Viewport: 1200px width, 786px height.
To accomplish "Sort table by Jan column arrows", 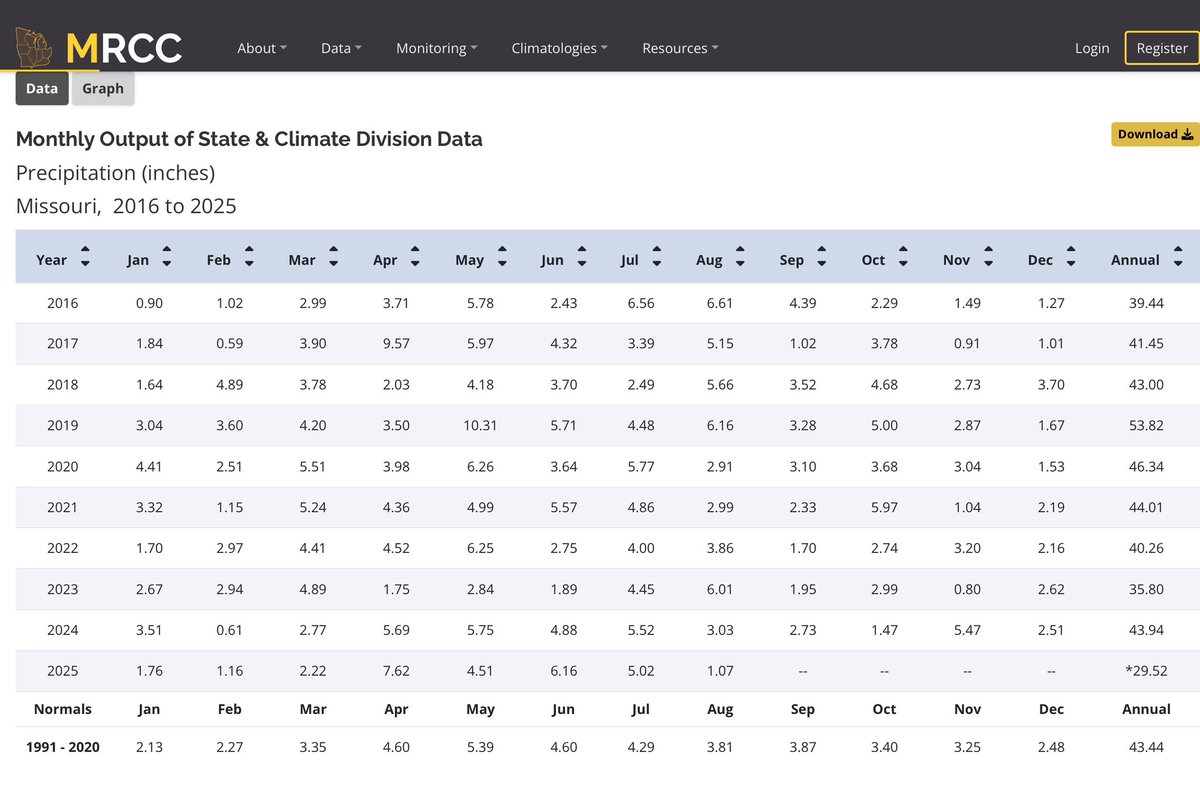I will (x=167, y=256).
